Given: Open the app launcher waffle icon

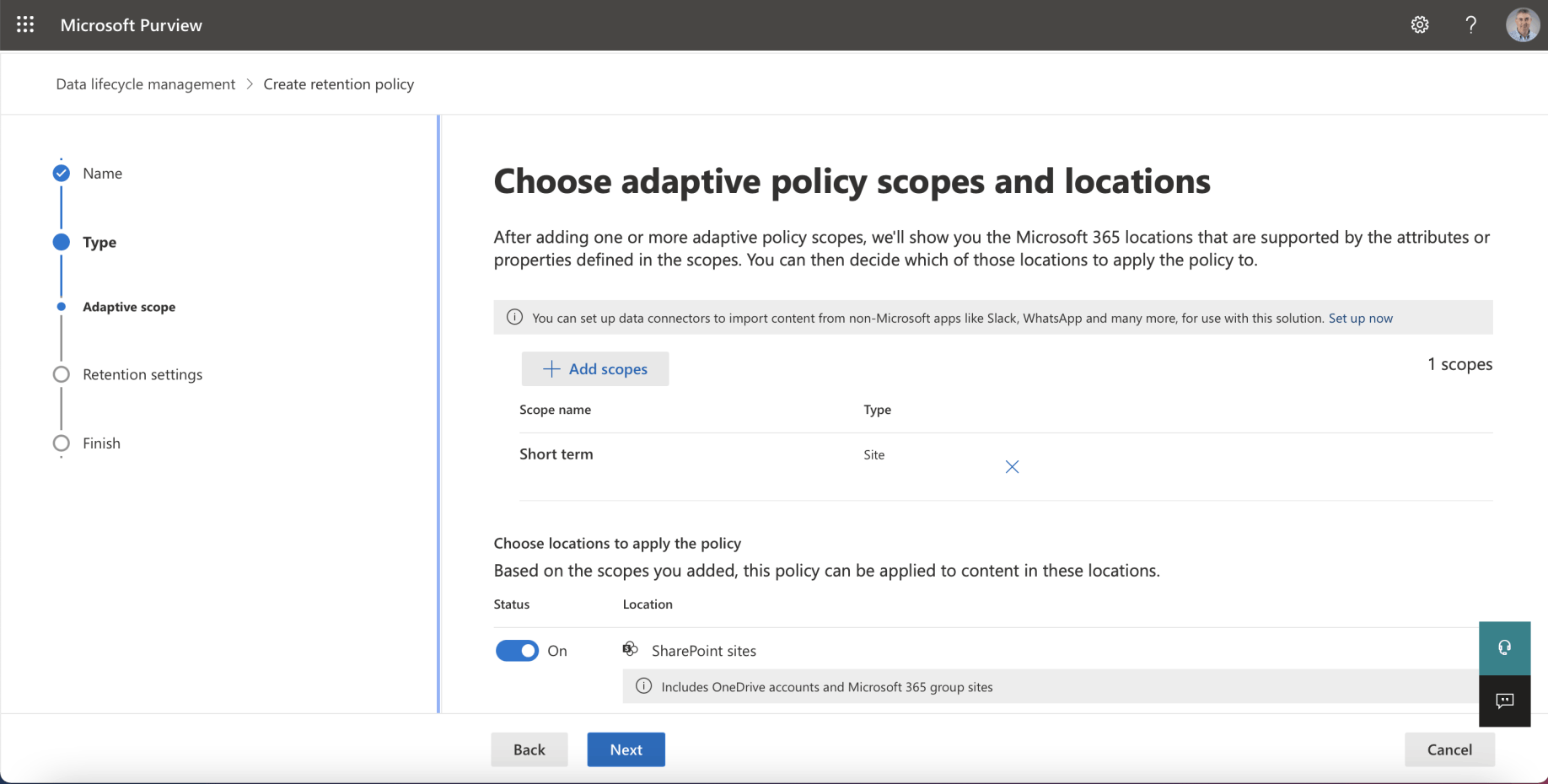Looking at the screenshot, I should (25, 24).
